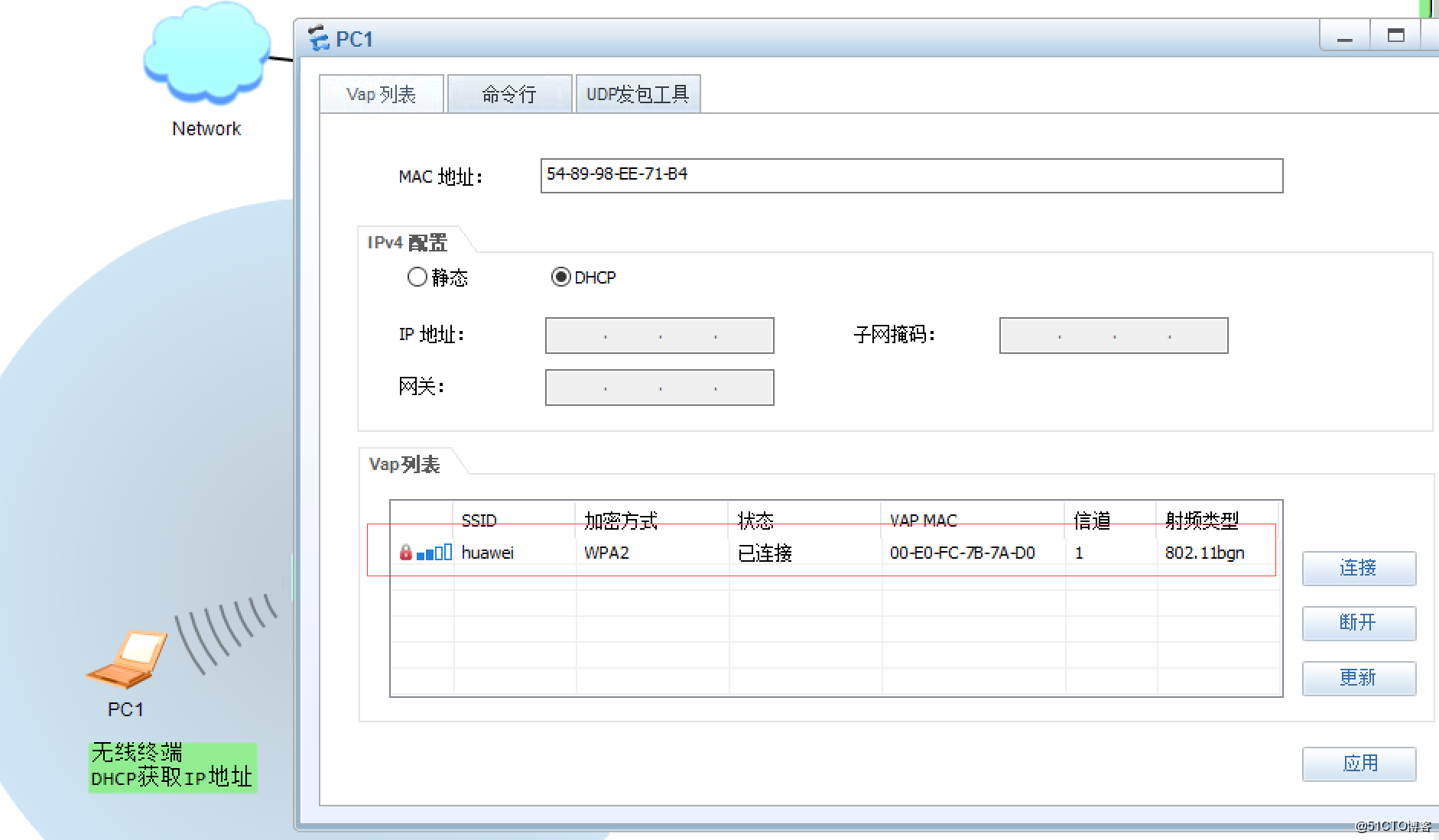Screen dimensions: 1439x840
Task: Select the 静态 static radio button
Action: pyautogui.click(x=417, y=277)
